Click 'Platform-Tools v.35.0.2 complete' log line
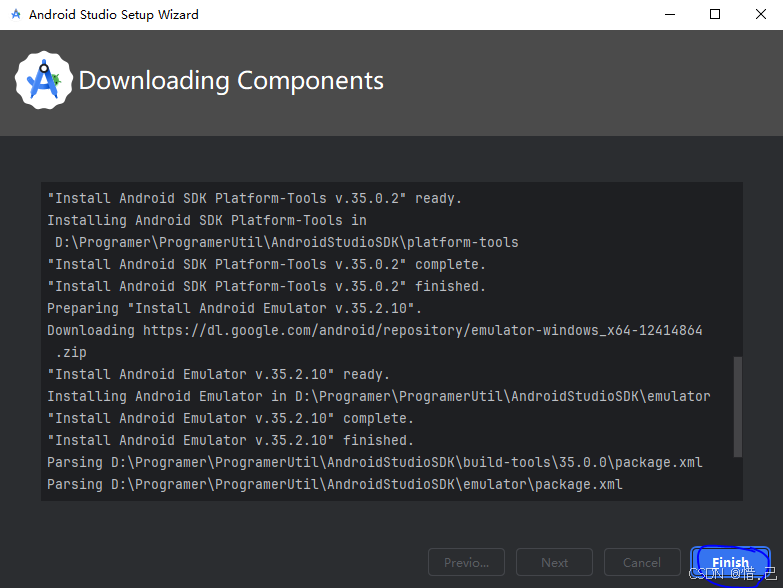 tap(266, 265)
